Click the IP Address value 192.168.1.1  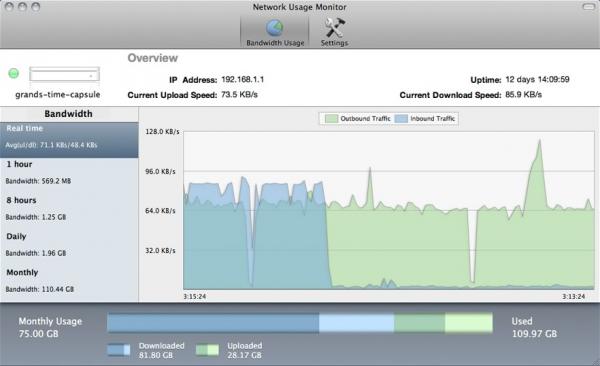[243, 79]
